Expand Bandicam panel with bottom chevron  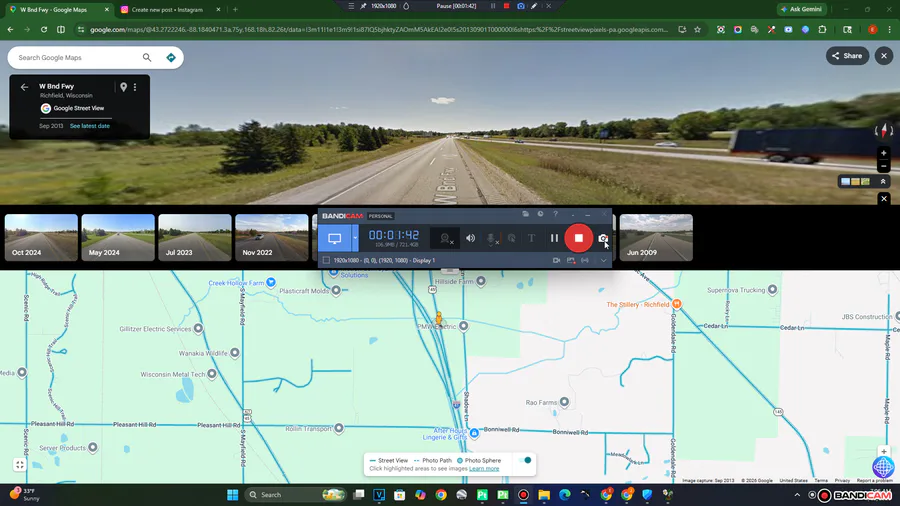tap(603, 260)
